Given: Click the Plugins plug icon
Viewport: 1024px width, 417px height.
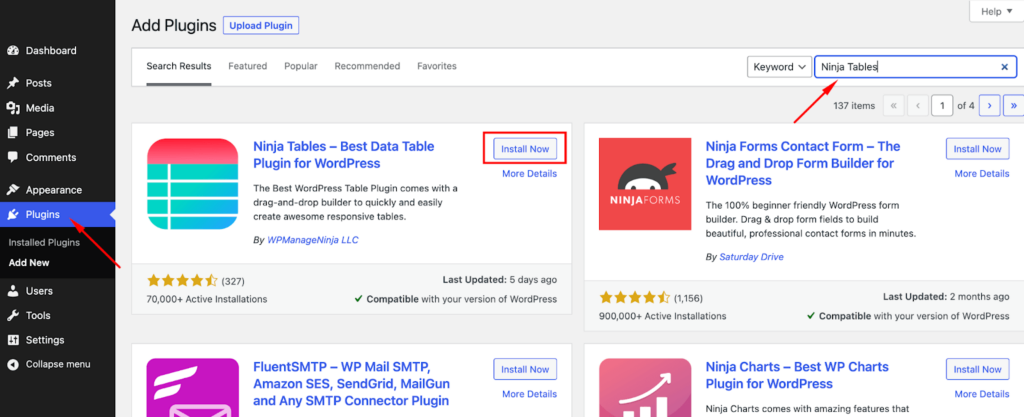Looking at the screenshot, I should click(x=12, y=215).
